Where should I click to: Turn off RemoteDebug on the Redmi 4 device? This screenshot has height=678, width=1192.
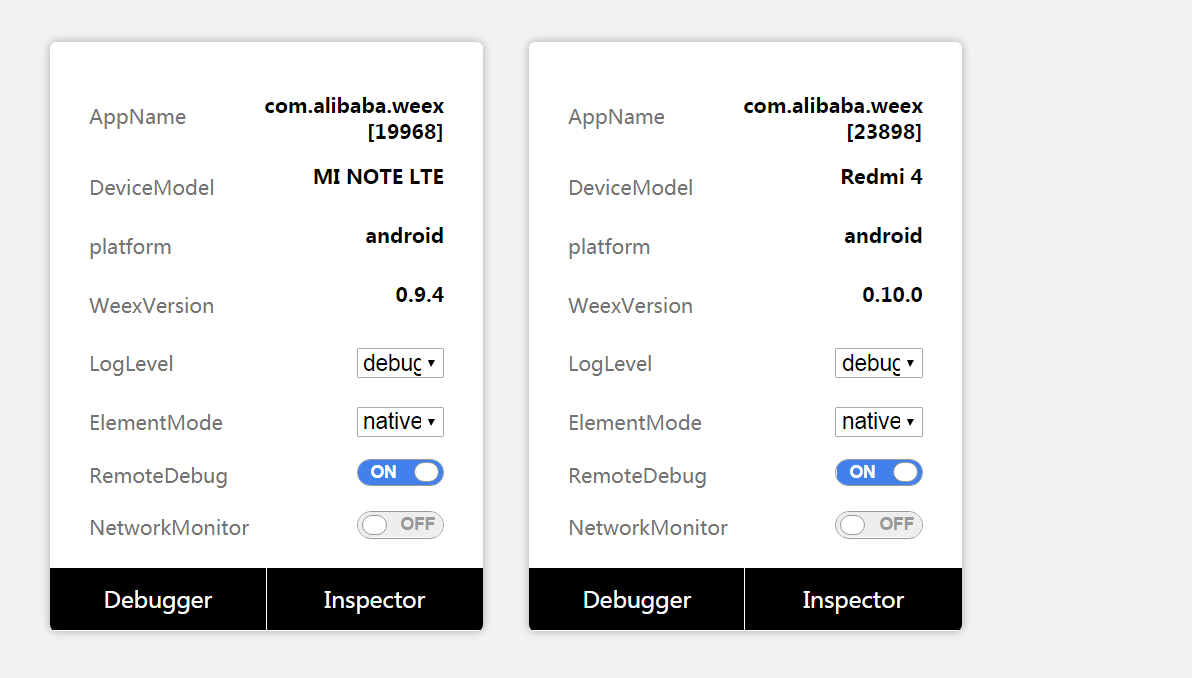click(x=879, y=472)
